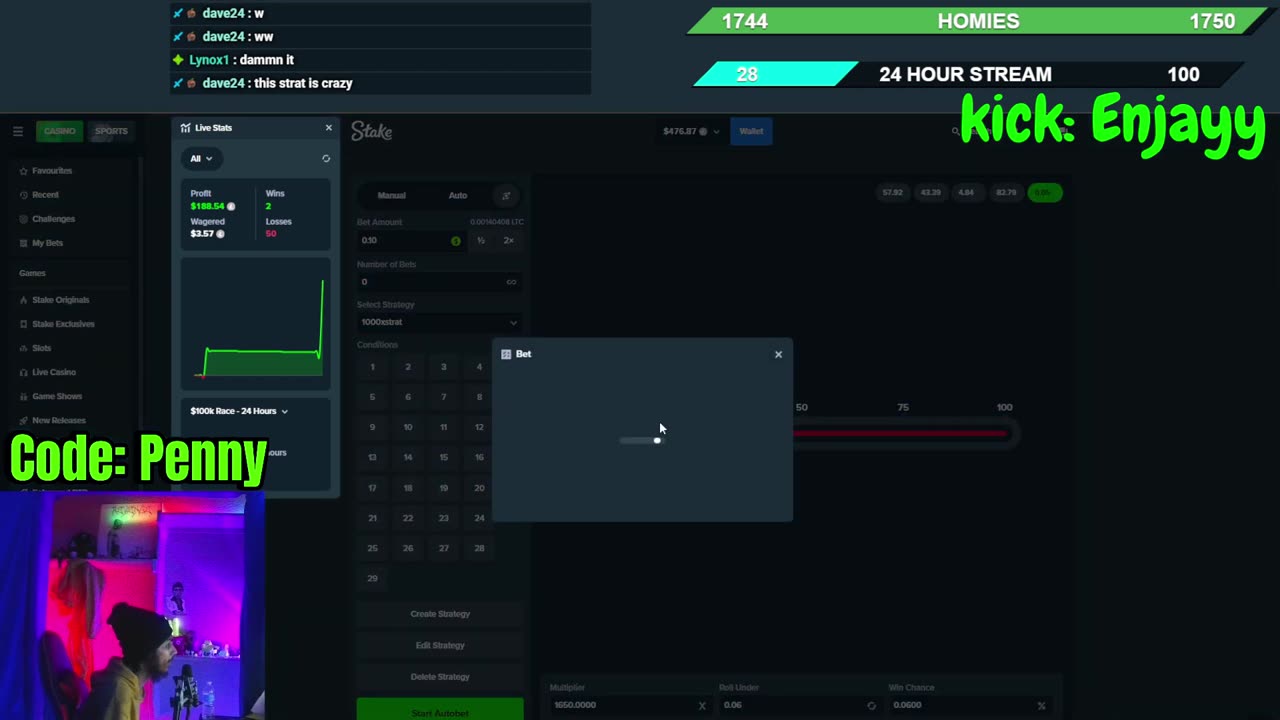Click the Wagered value $3.57
The height and width of the screenshot is (720, 1280).
(x=202, y=234)
